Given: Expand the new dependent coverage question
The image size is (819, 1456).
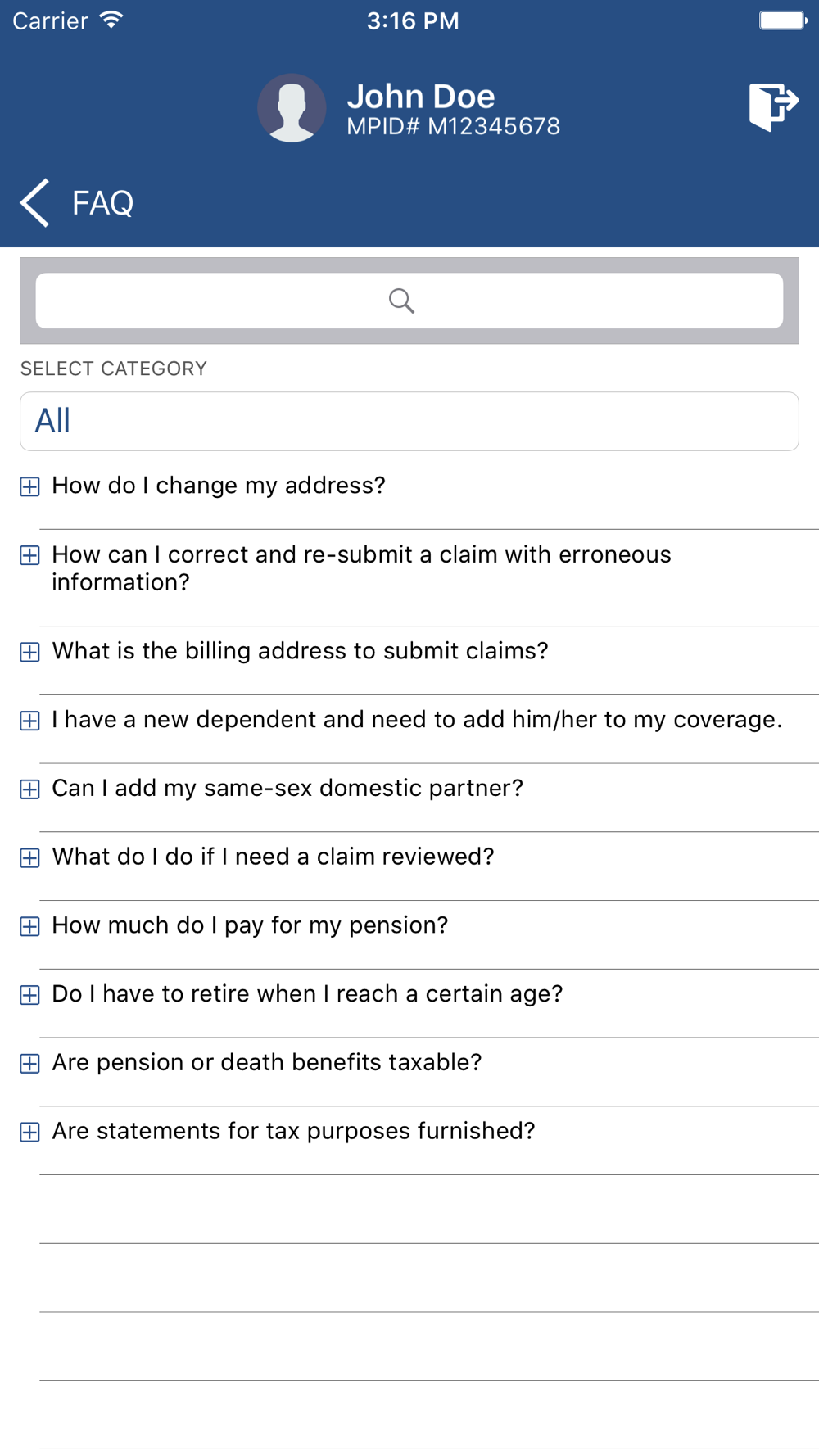Looking at the screenshot, I should click(29, 721).
